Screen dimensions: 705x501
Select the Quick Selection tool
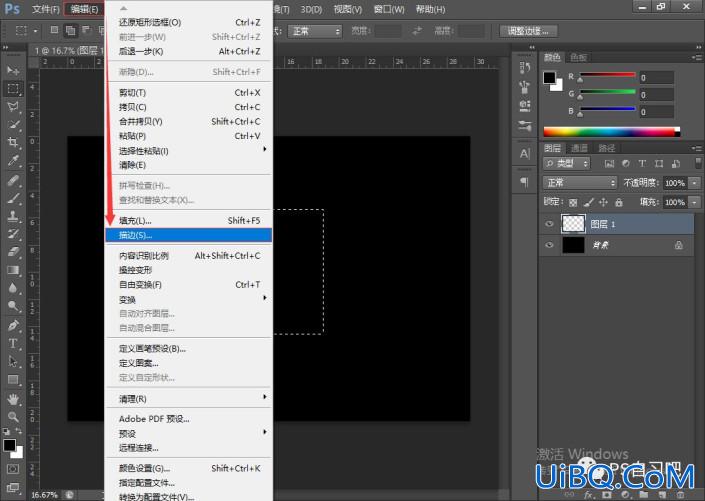[13, 125]
